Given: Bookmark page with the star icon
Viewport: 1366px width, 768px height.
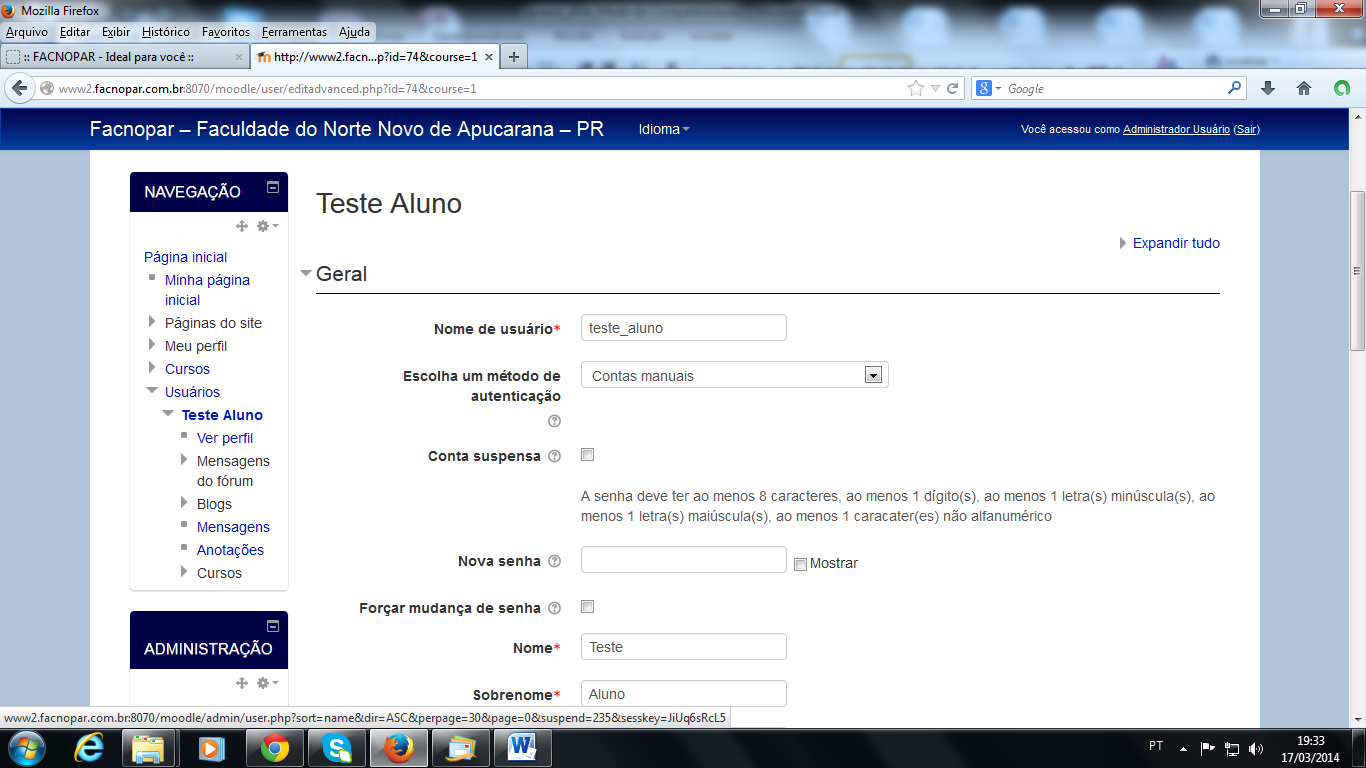Looking at the screenshot, I should tap(916, 88).
